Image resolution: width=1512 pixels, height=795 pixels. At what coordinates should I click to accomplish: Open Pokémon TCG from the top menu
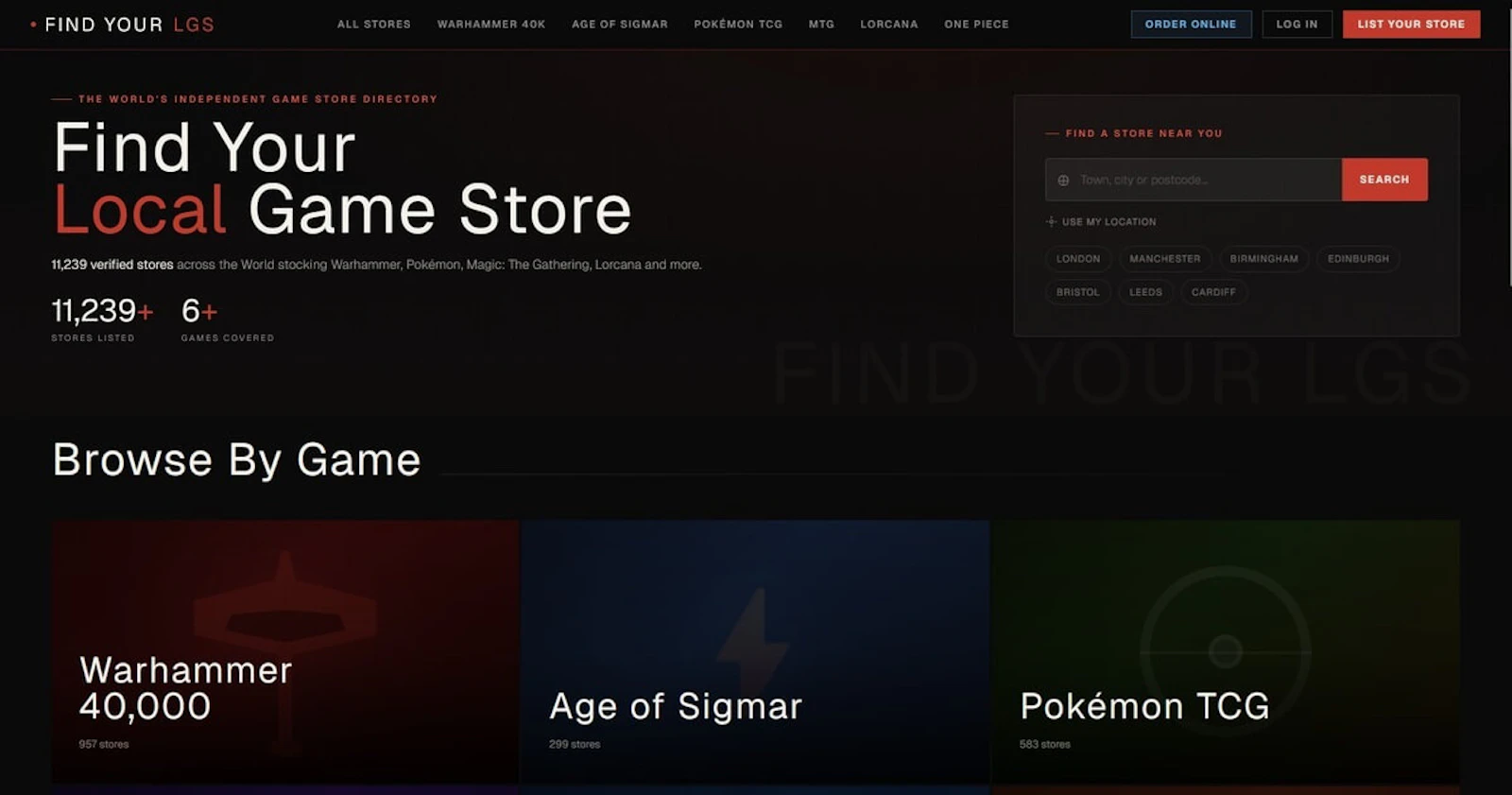tap(738, 25)
